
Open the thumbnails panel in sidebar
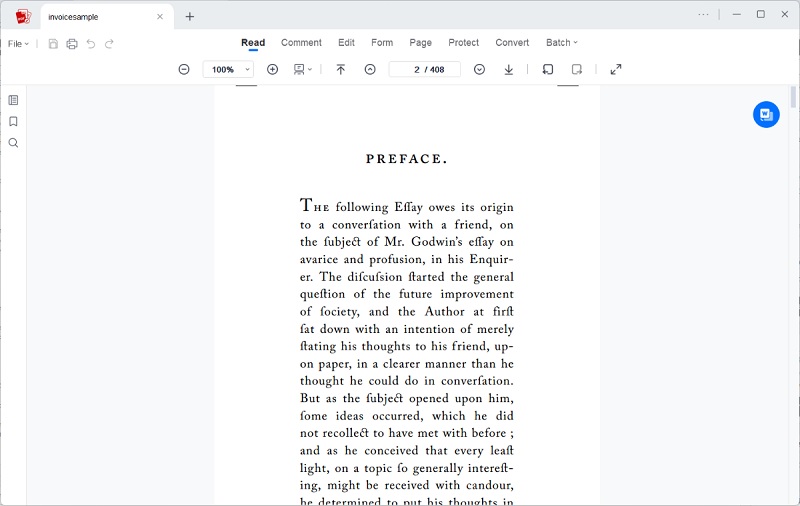(14, 100)
